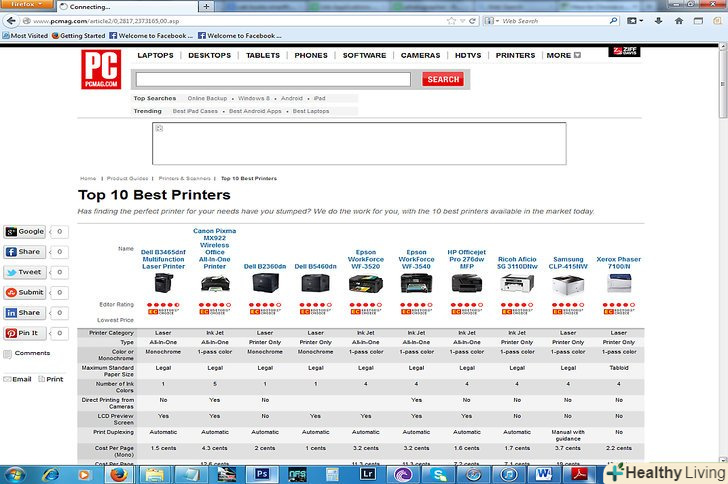Open the Canon Pixma MX922 printer link

point(214,249)
